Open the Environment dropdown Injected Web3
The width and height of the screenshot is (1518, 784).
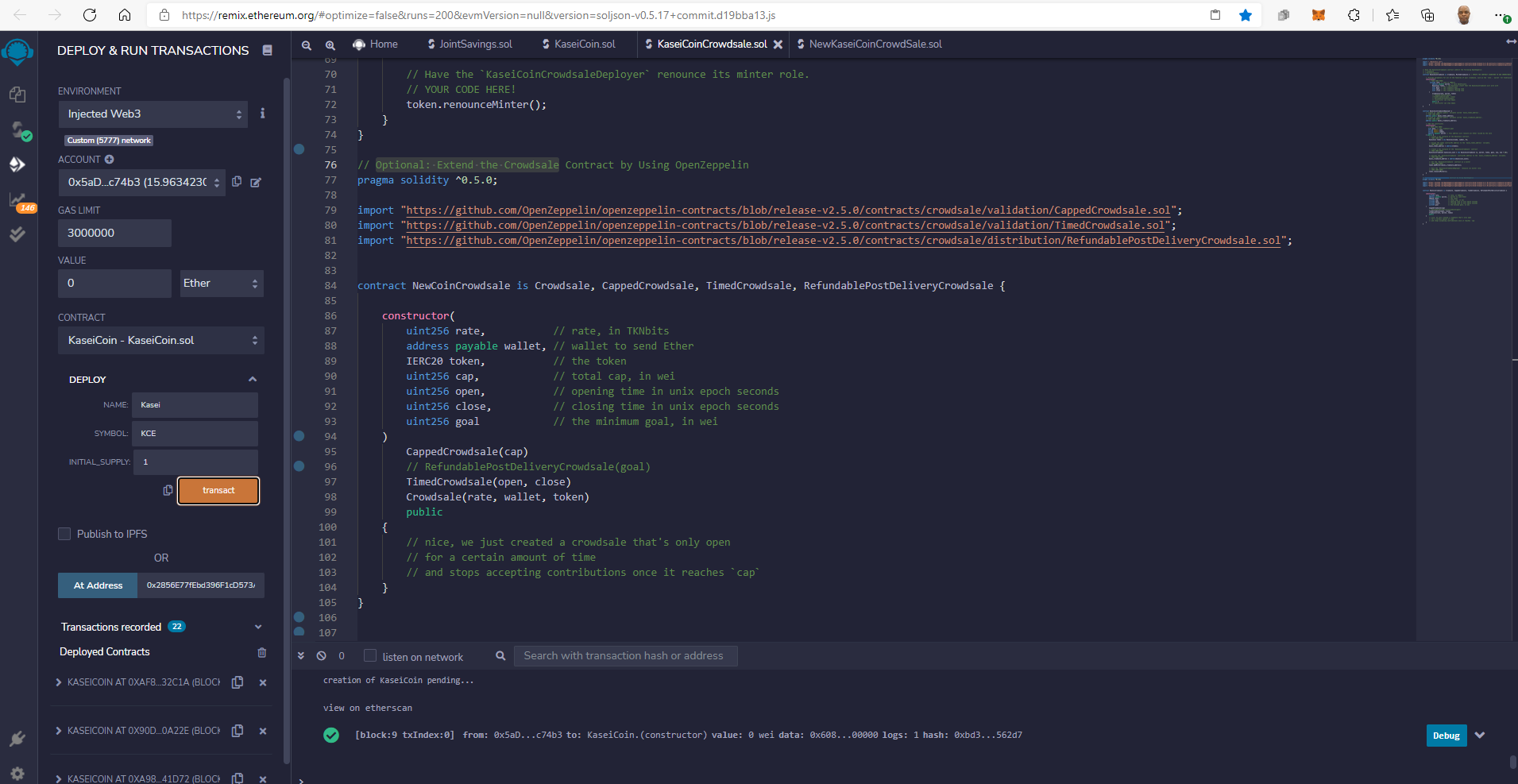coord(153,114)
